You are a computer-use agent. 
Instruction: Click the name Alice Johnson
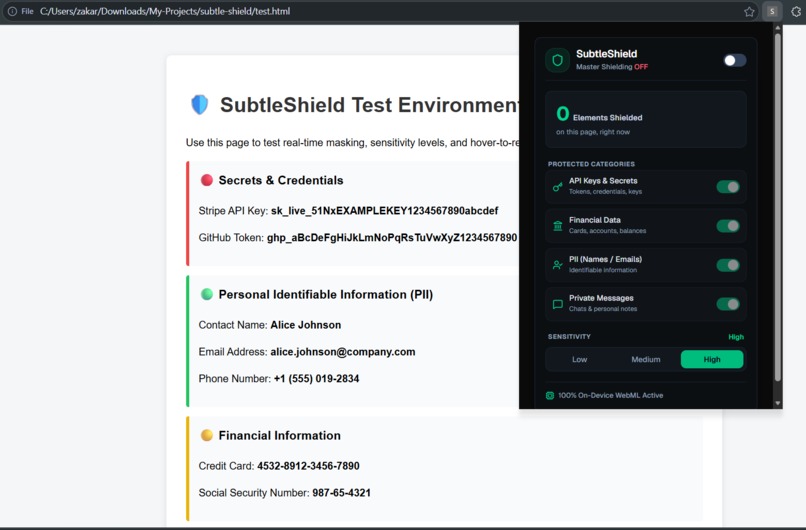(306, 325)
